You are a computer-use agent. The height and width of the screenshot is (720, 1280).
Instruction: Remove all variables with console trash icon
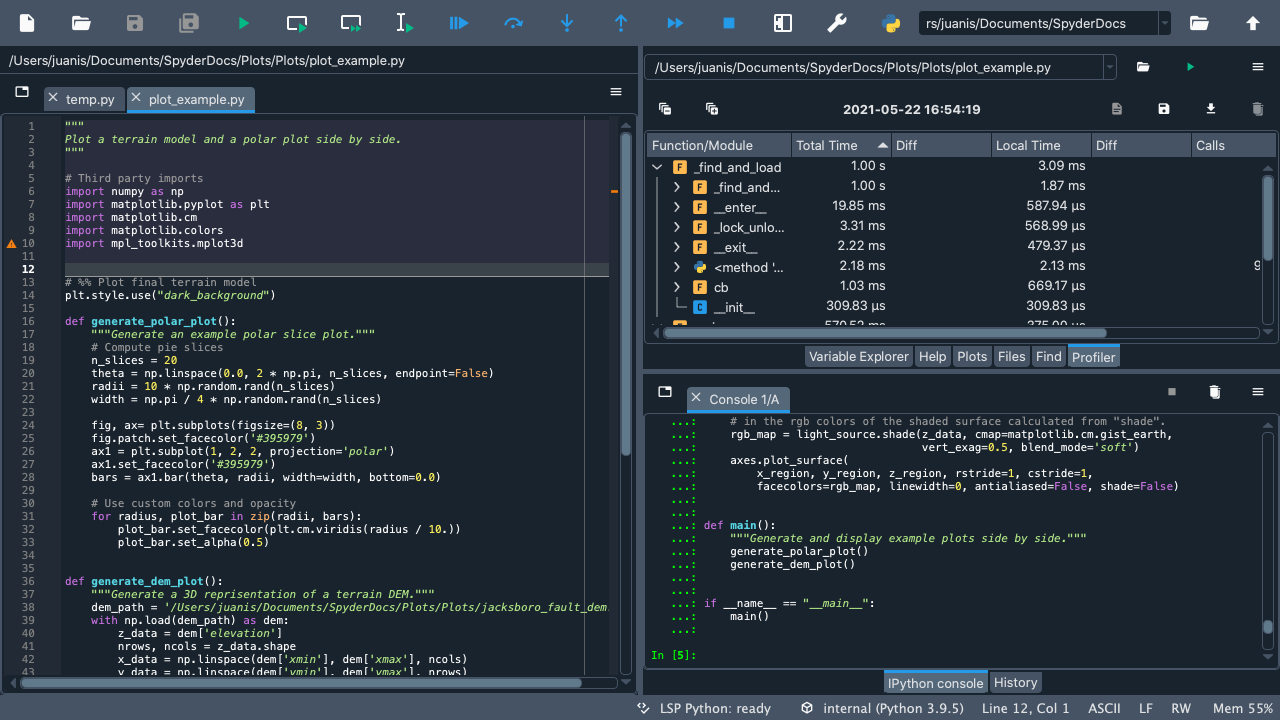point(1215,392)
